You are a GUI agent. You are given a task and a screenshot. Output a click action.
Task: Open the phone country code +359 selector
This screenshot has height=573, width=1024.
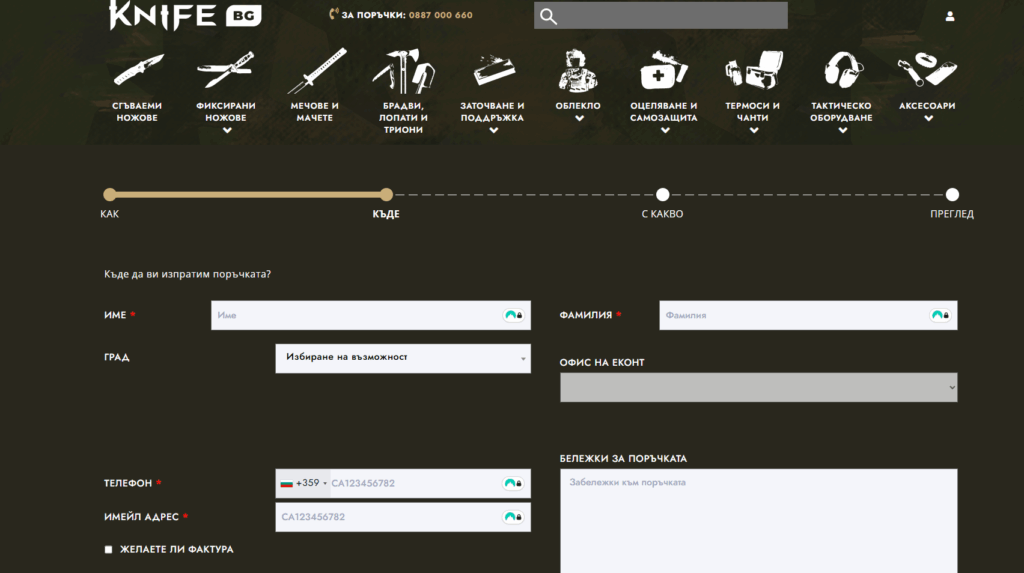tap(304, 483)
